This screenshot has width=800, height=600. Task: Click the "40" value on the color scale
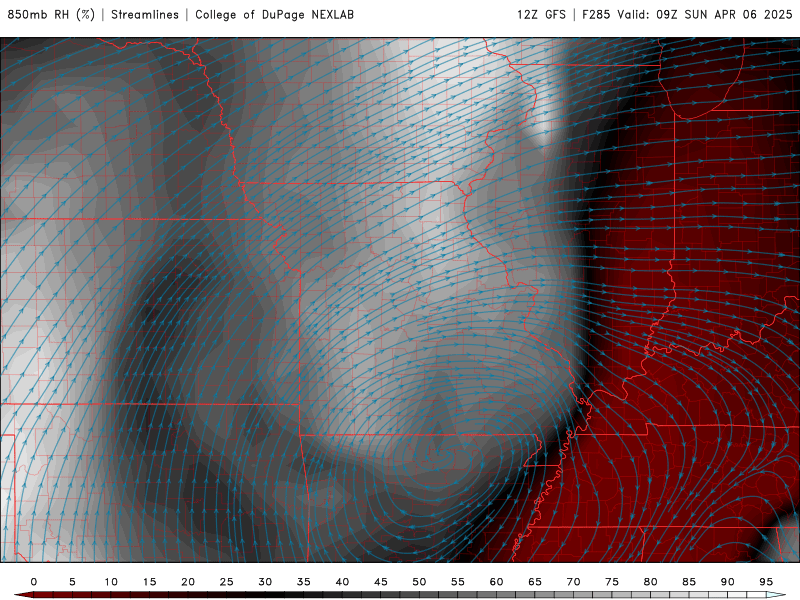(x=342, y=582)
